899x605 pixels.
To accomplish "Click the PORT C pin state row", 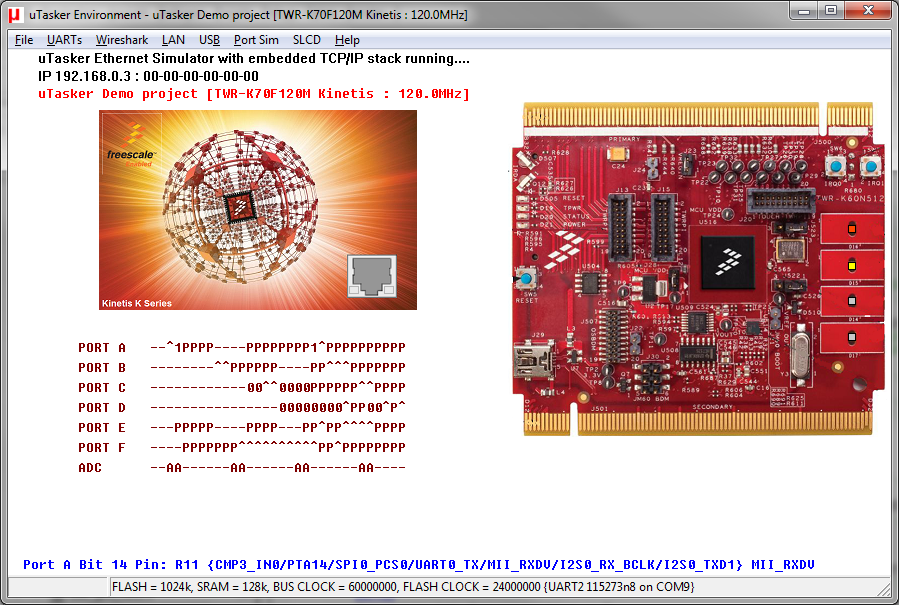I will (241, 388).
